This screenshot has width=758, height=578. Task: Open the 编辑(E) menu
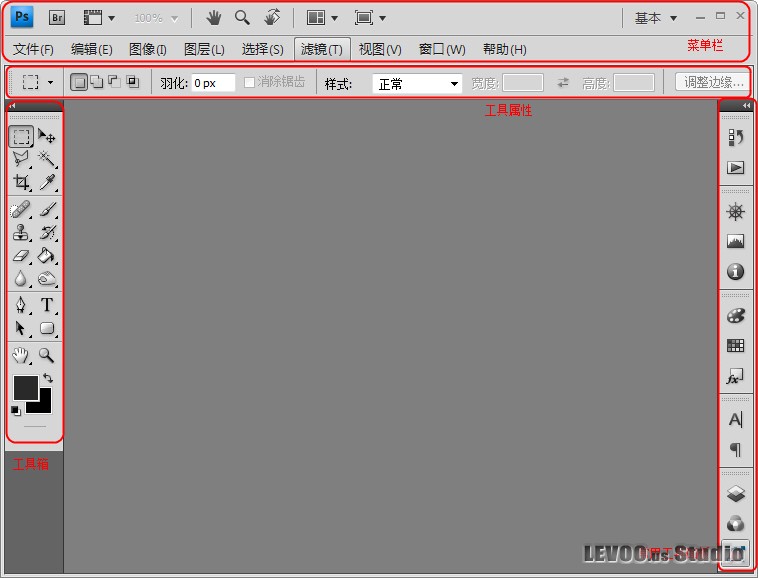pos(91,49)
